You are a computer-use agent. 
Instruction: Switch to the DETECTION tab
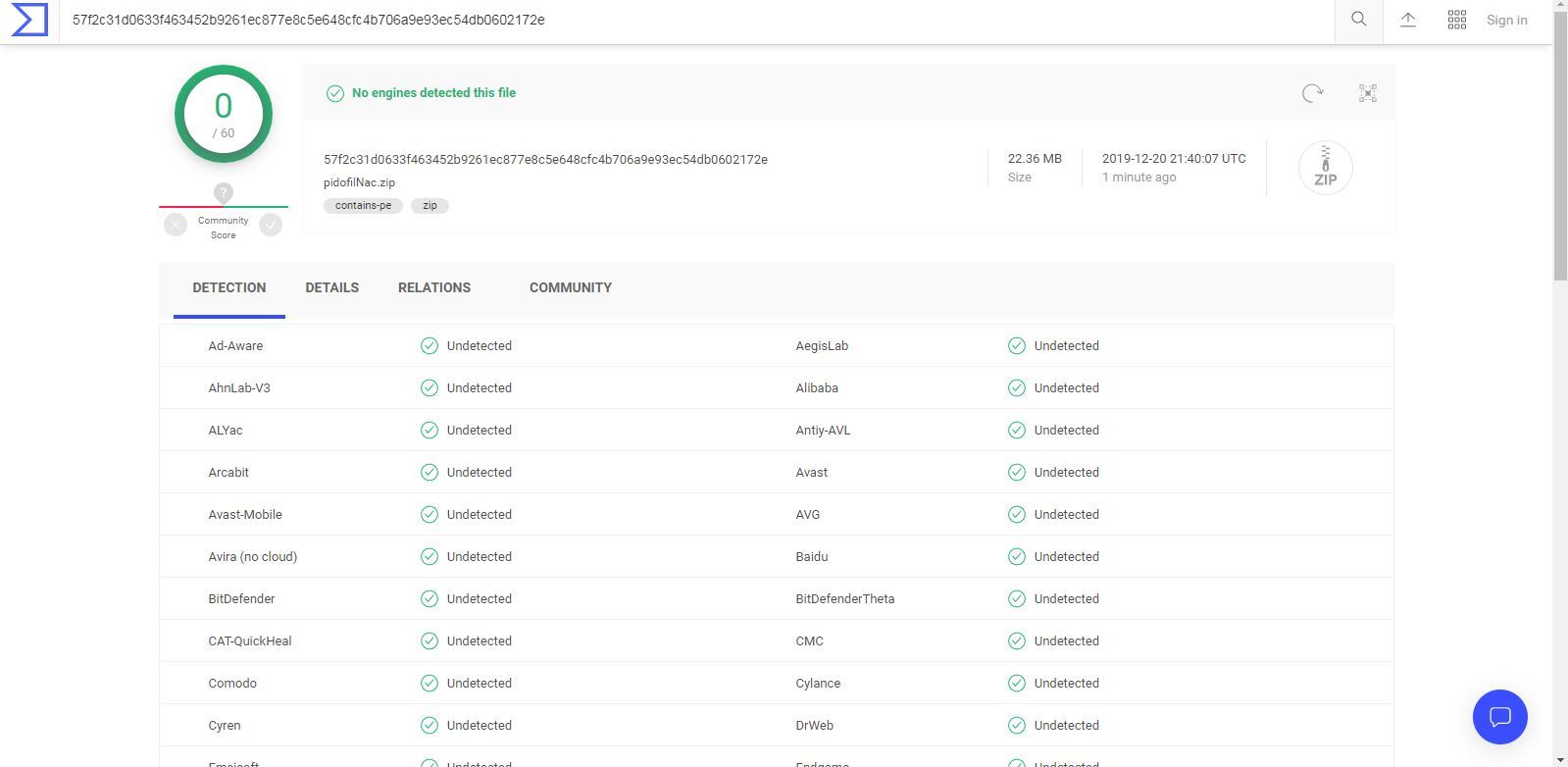click(228, 287)
